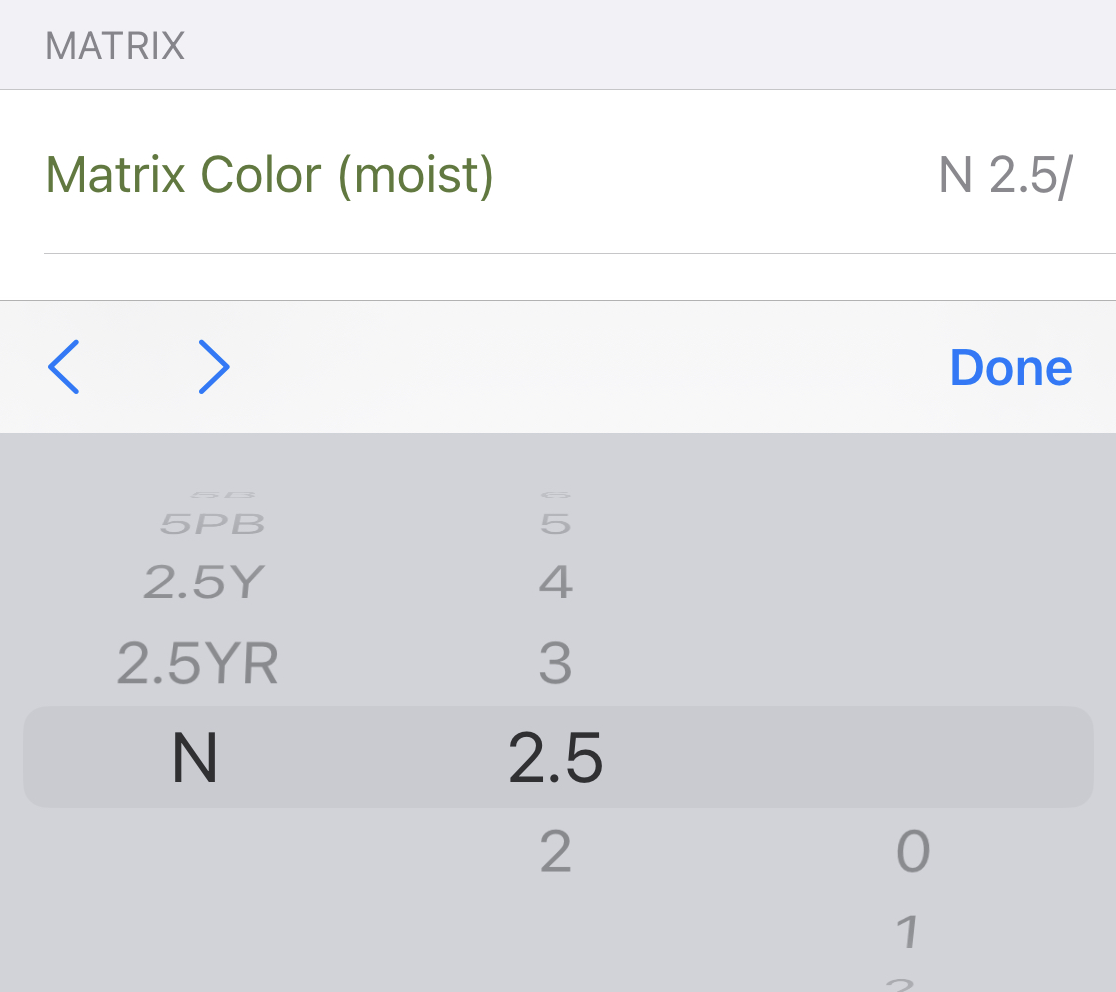The height and width of the screenshot is (992, 1116).
Task: Select value 4 in the middle wheel
Action: 555,582
